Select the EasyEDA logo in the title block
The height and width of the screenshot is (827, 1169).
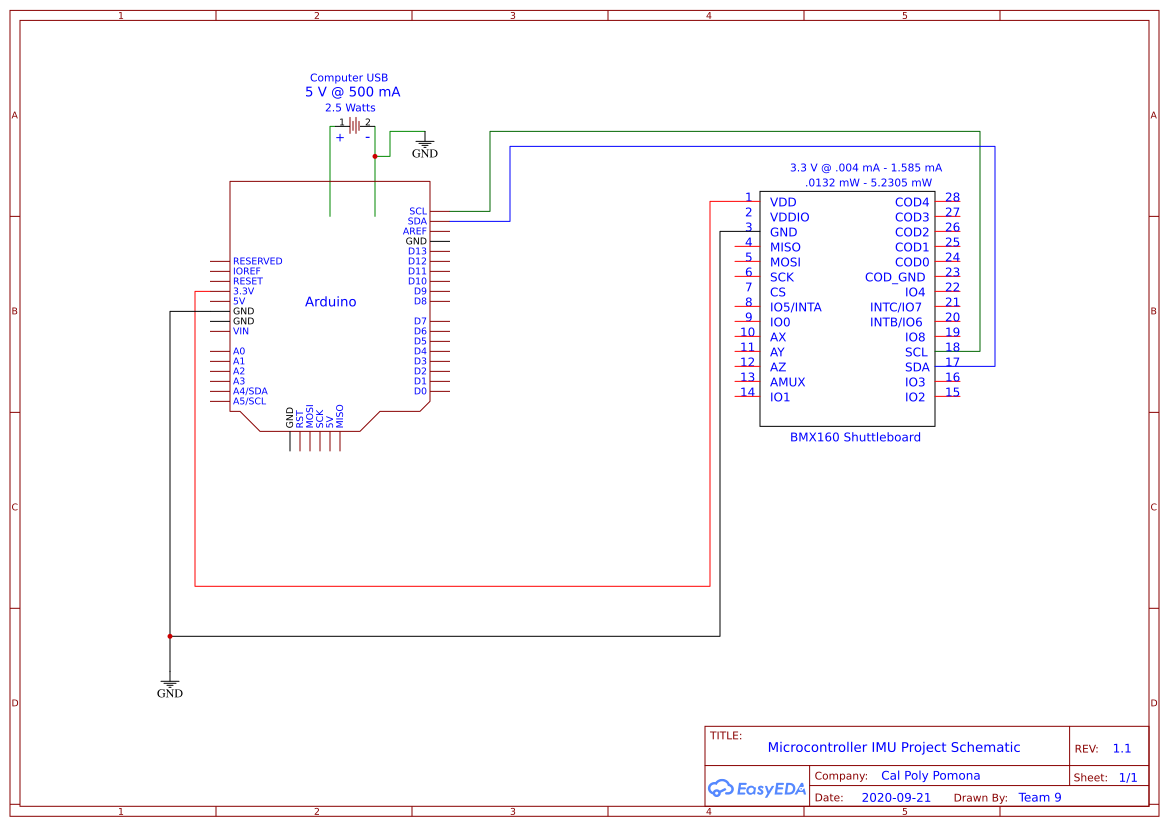tap(757, 789)
